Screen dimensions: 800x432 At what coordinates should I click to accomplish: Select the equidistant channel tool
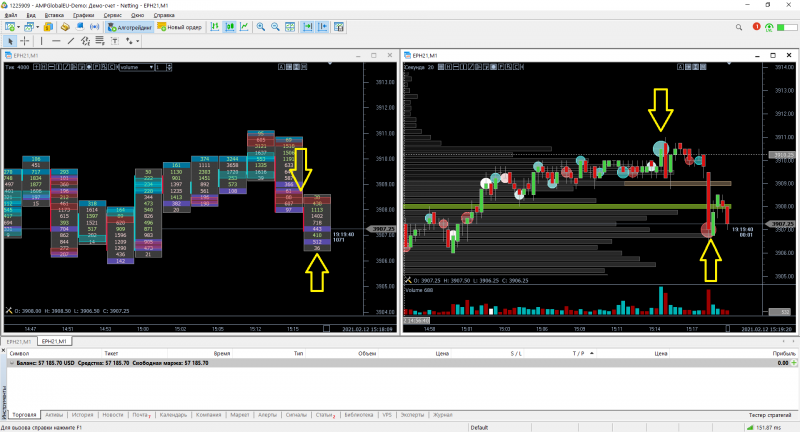[85, 41]
